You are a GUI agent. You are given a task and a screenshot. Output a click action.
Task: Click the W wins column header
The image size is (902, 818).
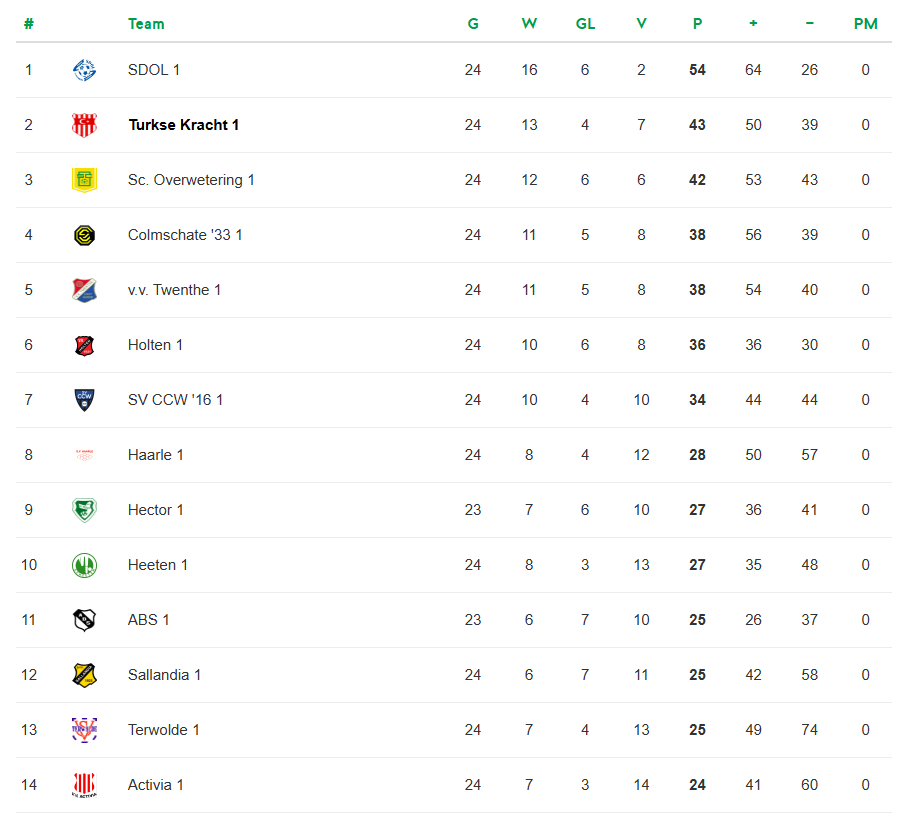tap(529, 24)
